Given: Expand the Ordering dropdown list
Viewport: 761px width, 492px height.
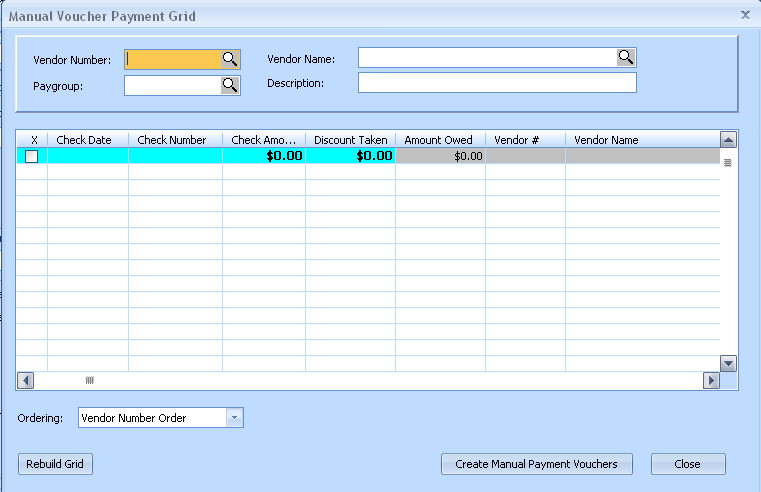Looking at the screenshot, I should (234, 418).
